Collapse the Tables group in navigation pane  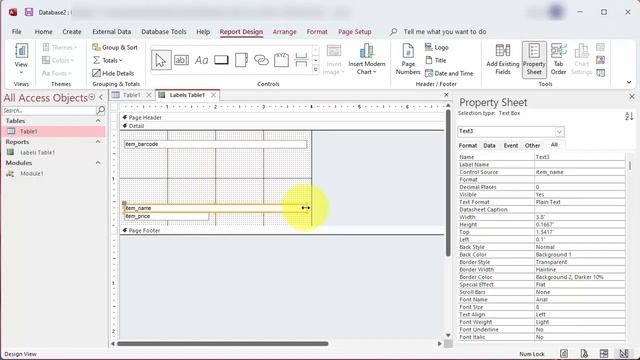[98, 121]
